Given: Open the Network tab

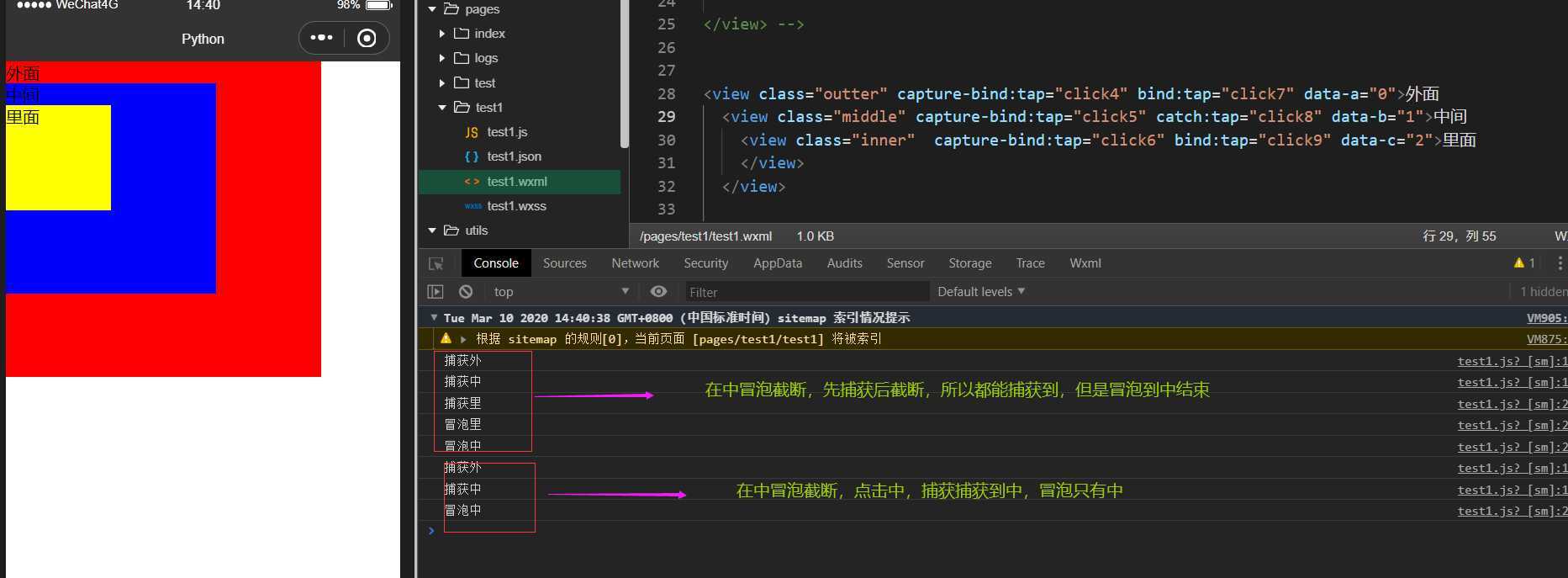Looking at the screenshot, I should pyautogui.click(x=636, y=263).
